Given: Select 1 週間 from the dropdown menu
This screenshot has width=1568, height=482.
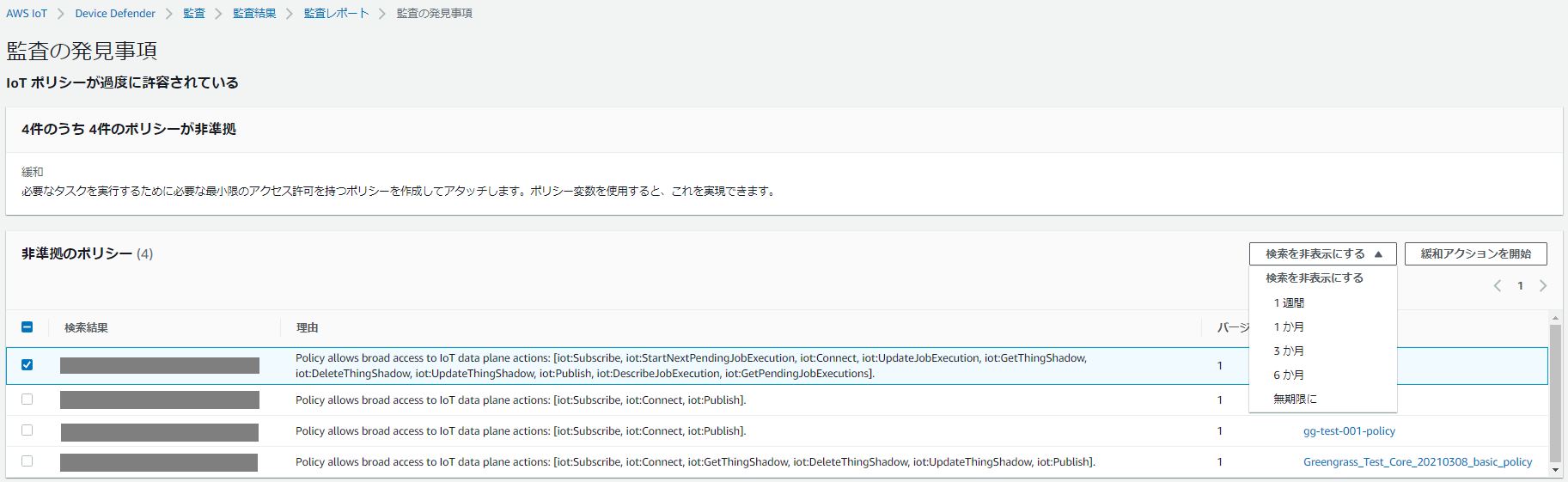Looking at the screenshot, I should click(x=1289, y=303).
